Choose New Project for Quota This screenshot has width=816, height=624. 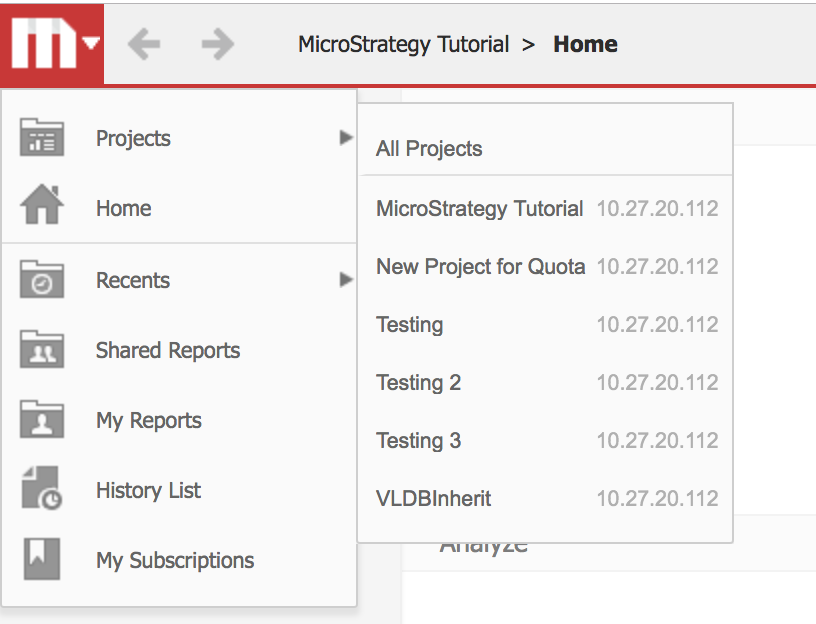[x=545, y=266]
